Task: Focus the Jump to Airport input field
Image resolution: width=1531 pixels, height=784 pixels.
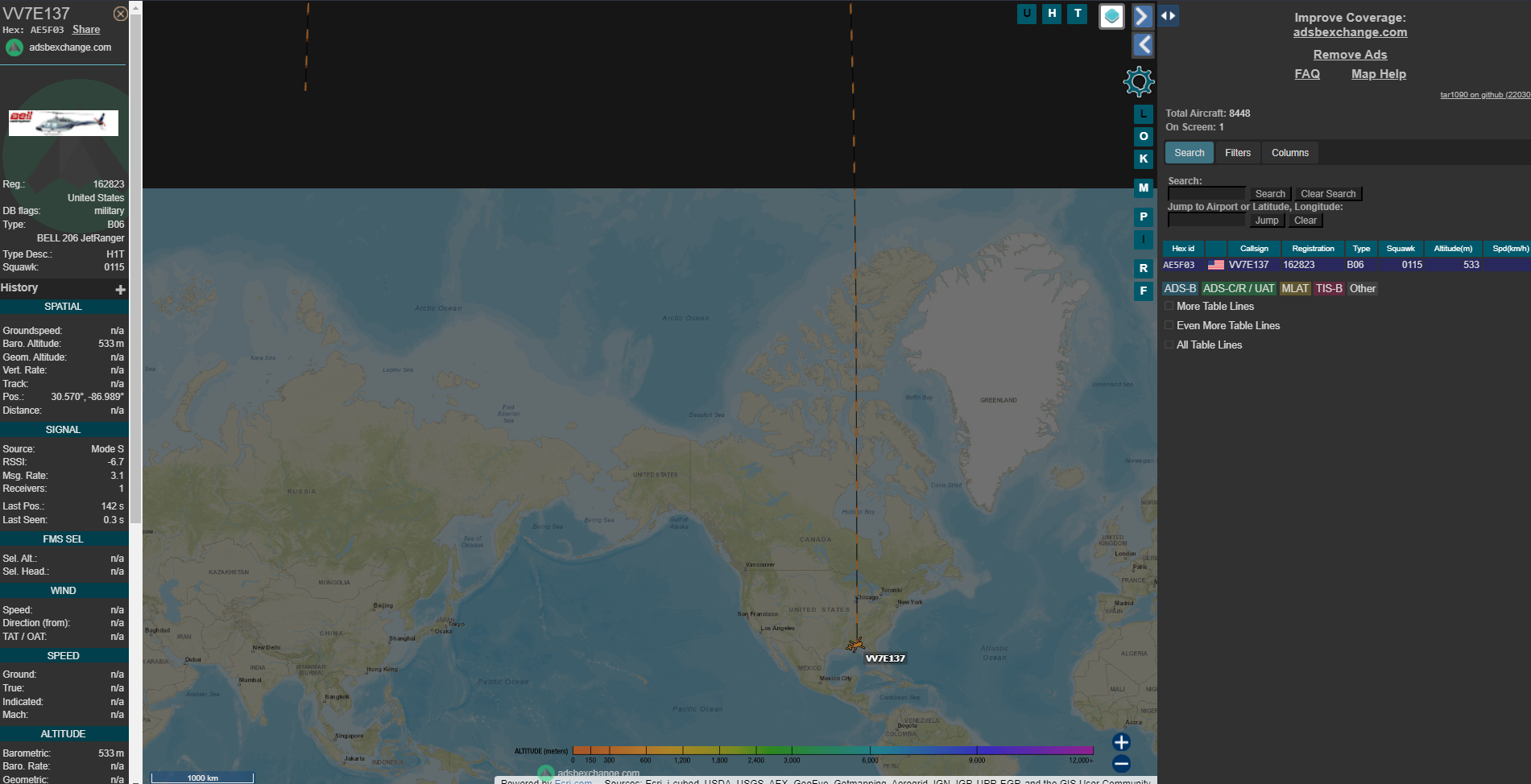Action: pos(1206,221)
